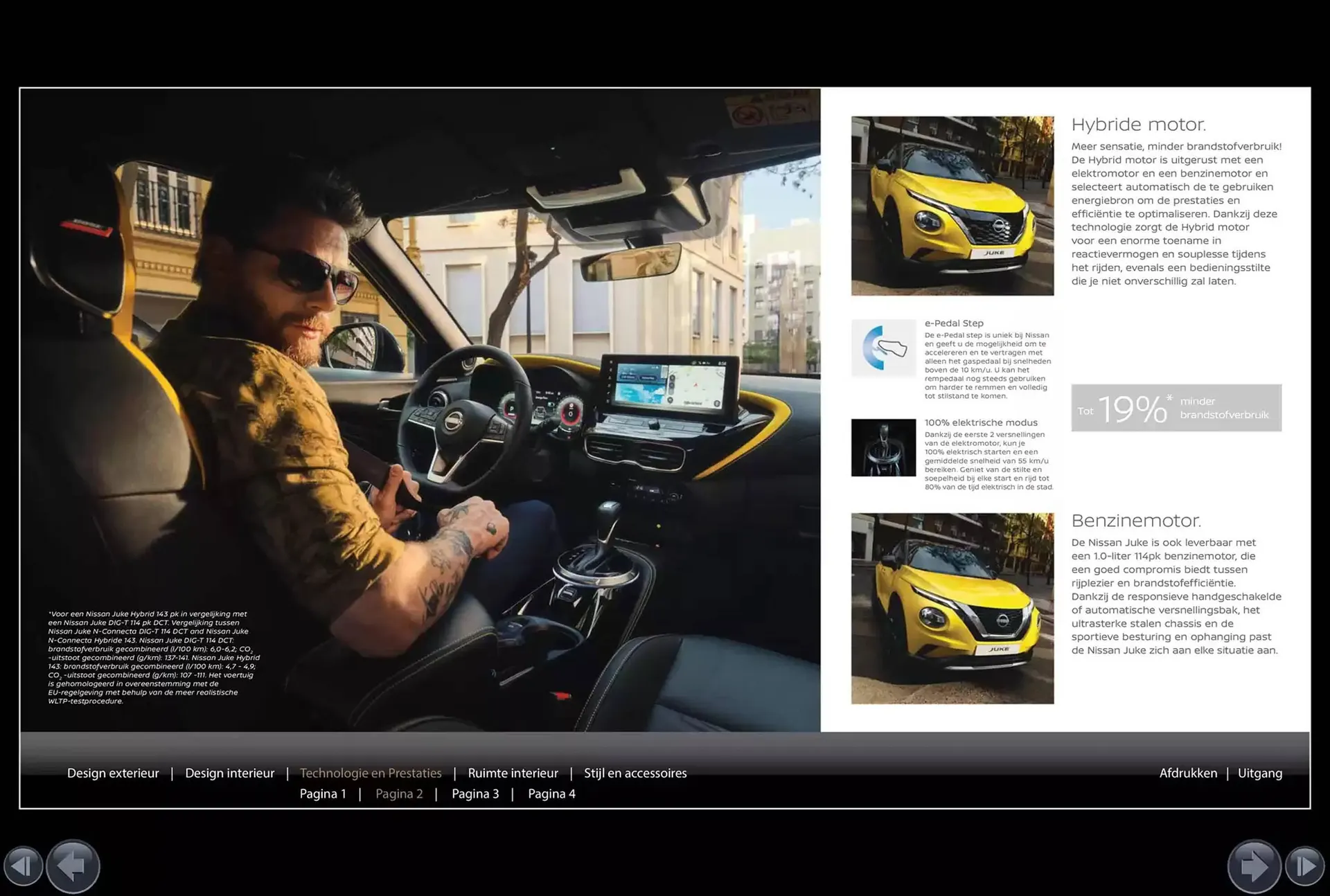Activate Pagina 1

click(323, 794)
